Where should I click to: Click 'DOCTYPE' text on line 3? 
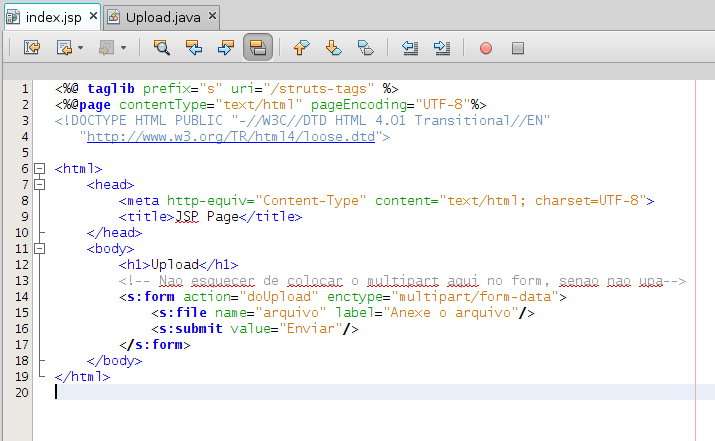click(98, 120)
